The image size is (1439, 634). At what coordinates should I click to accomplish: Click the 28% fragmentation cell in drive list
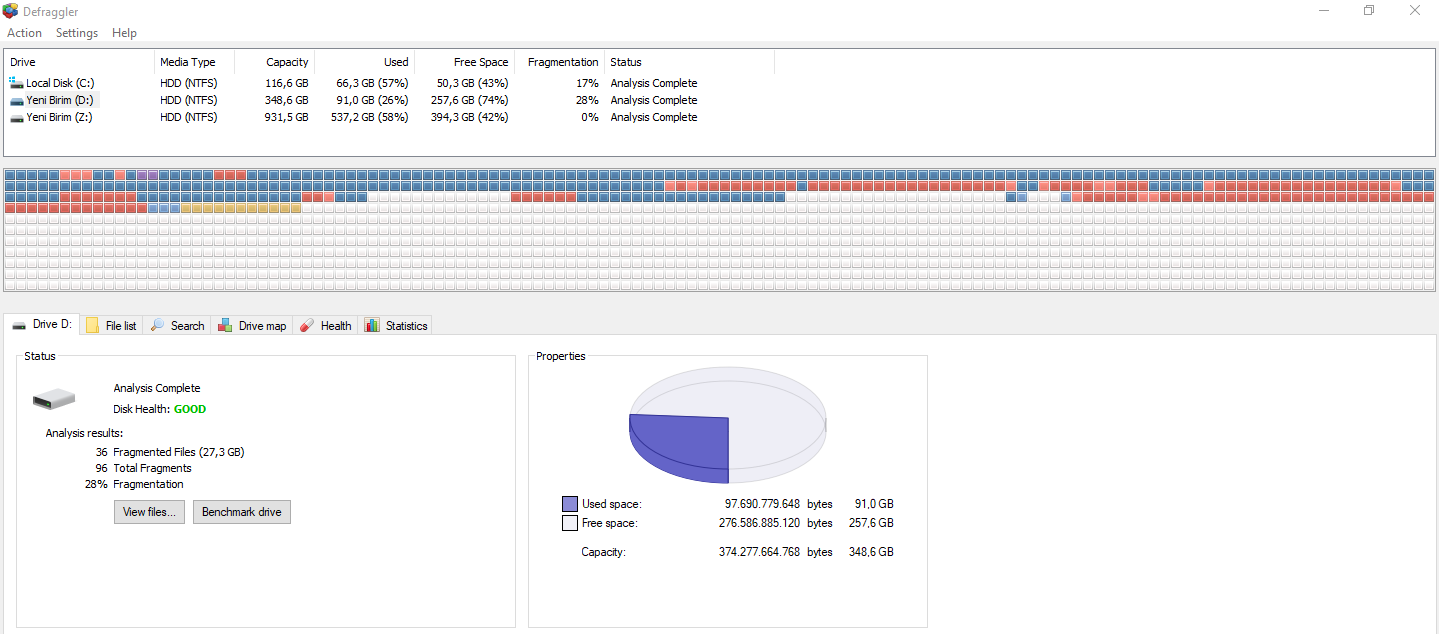tap(588, 100)
